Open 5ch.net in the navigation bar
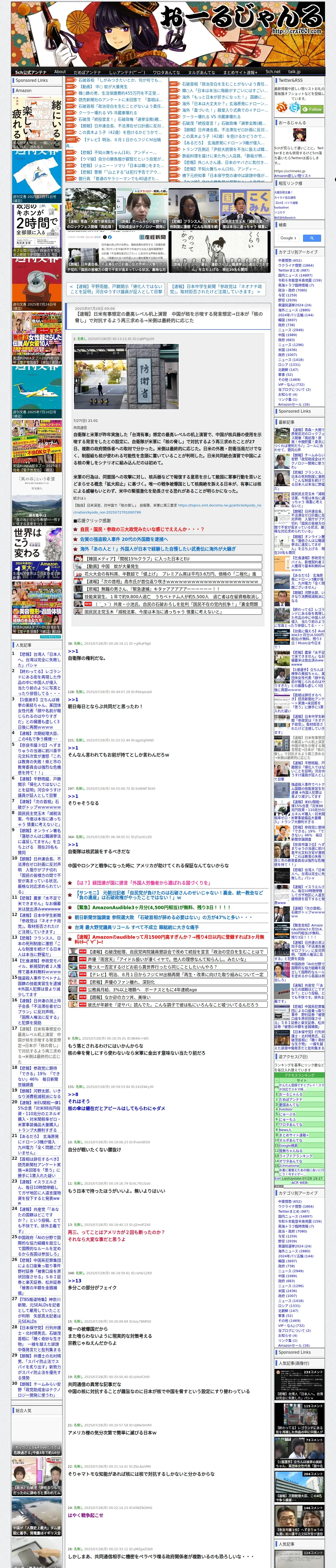Image resolution: width=336 pixels, height=1568 pixels. click(x=273, y=72)
